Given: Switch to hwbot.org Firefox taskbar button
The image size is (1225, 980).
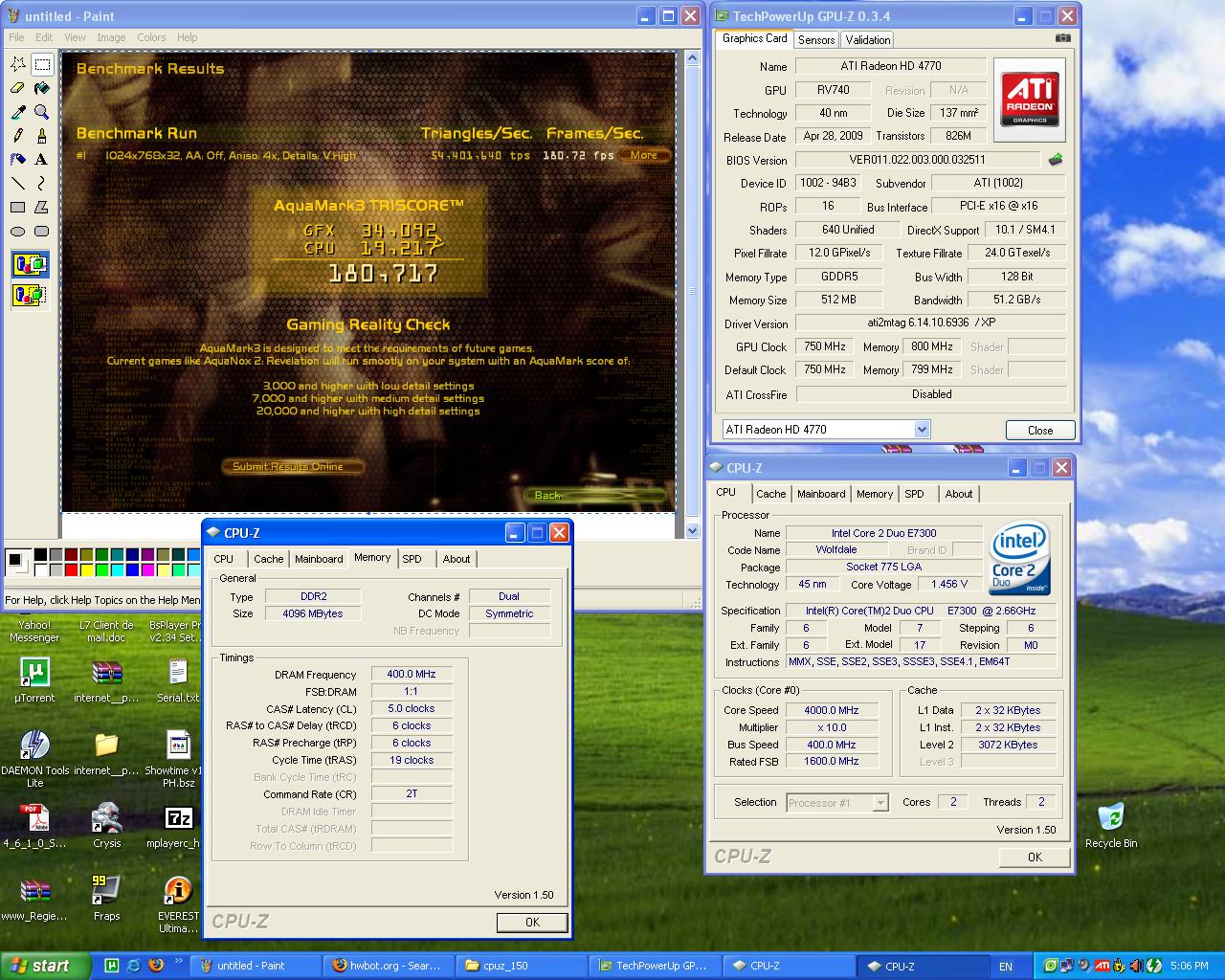Looking at the screenshot, I should click(x=387, y=966).
